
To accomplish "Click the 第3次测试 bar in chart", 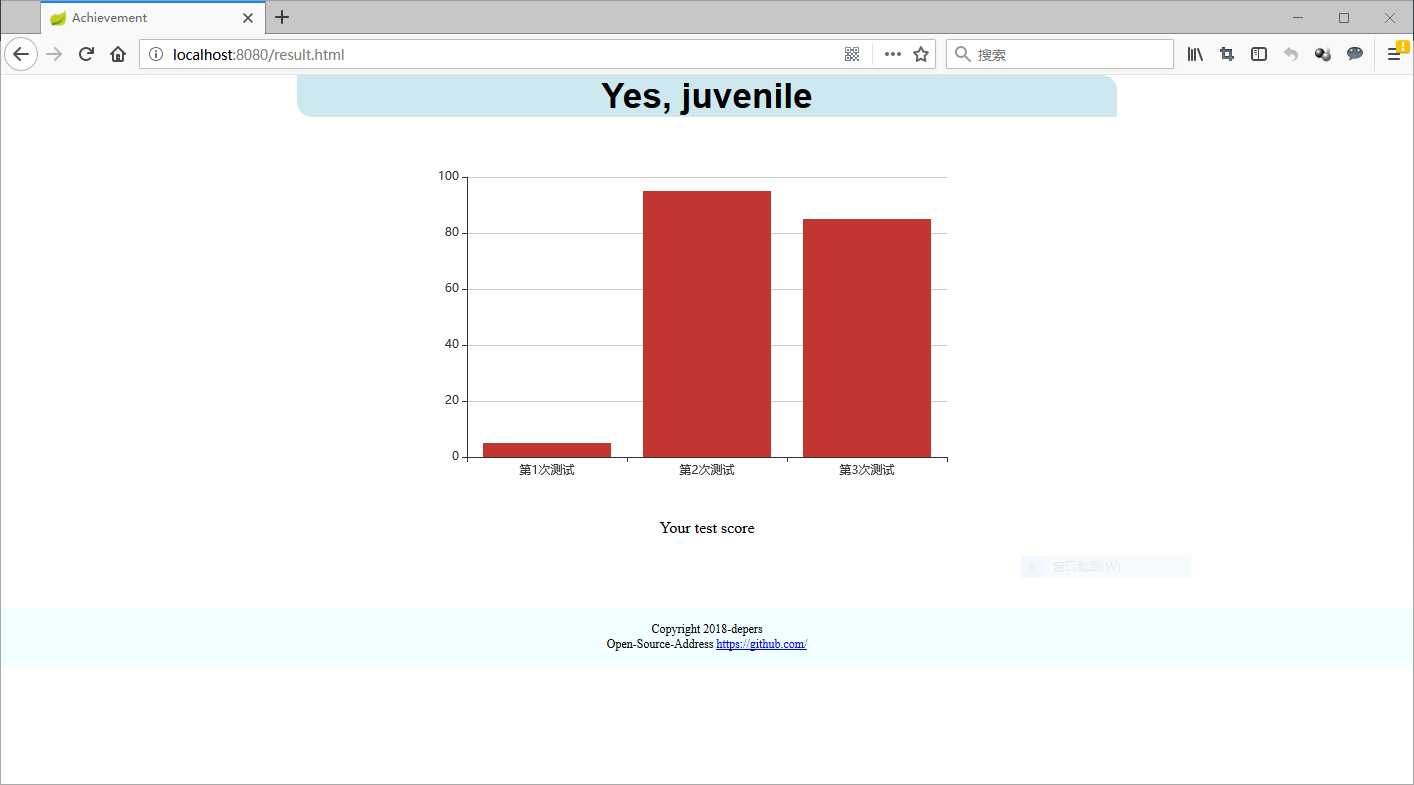I will (x=867, y=338).
